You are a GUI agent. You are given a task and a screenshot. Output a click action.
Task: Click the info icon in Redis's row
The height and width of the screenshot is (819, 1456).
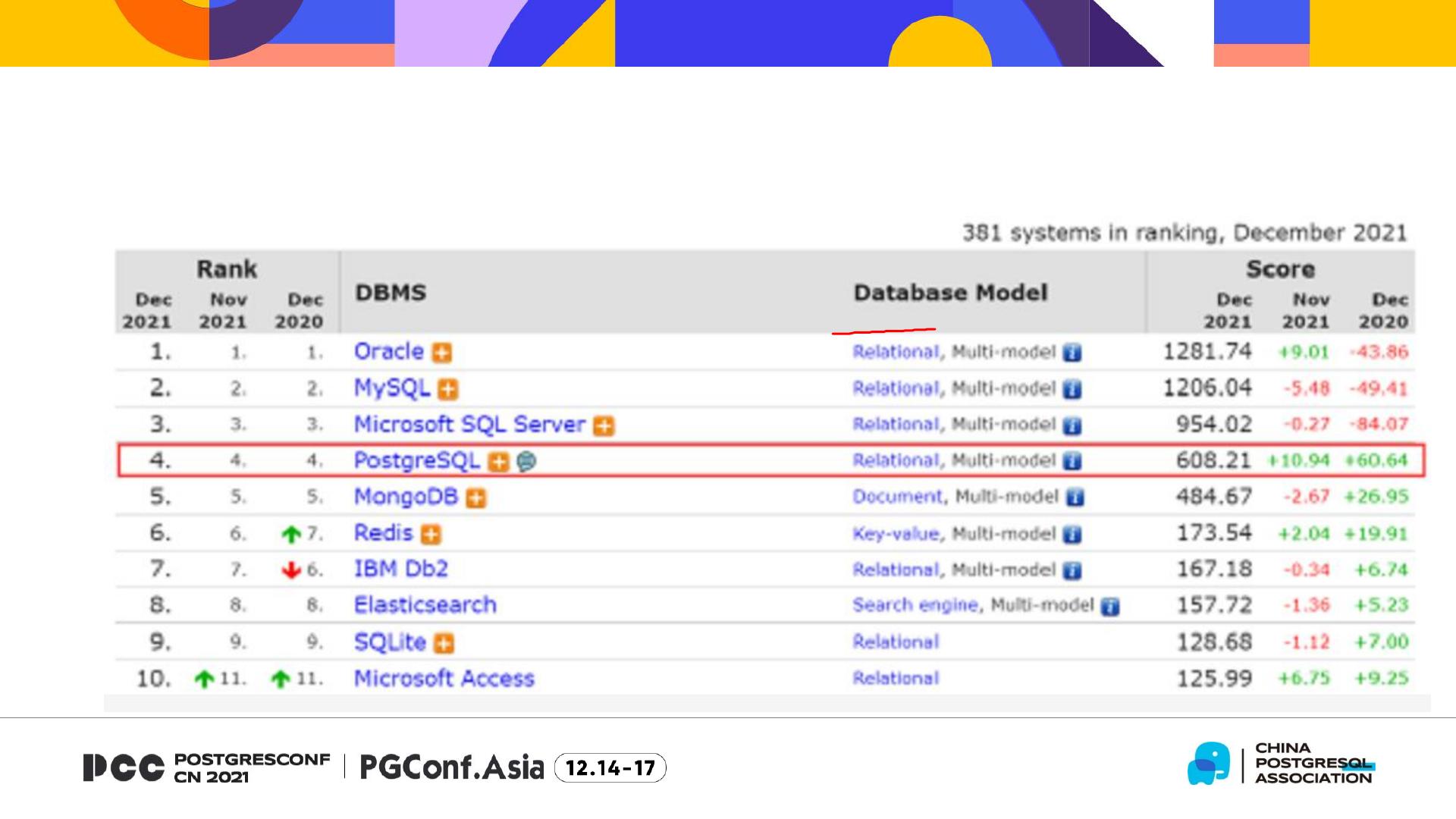click(1072, 535)
